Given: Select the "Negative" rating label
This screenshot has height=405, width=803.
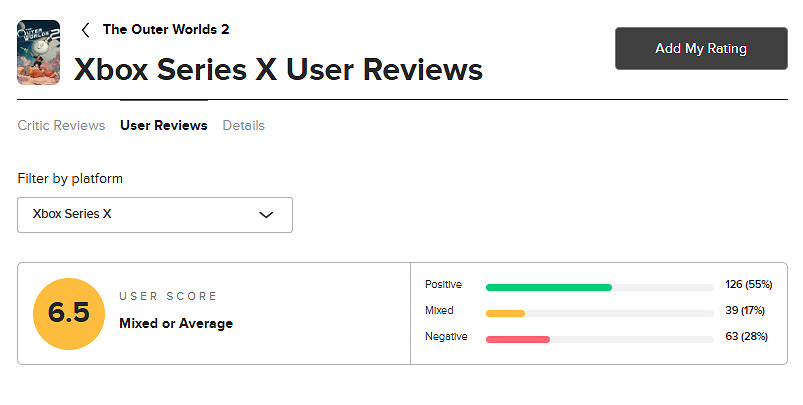Looking at the screenshot, I should point(446,337).
